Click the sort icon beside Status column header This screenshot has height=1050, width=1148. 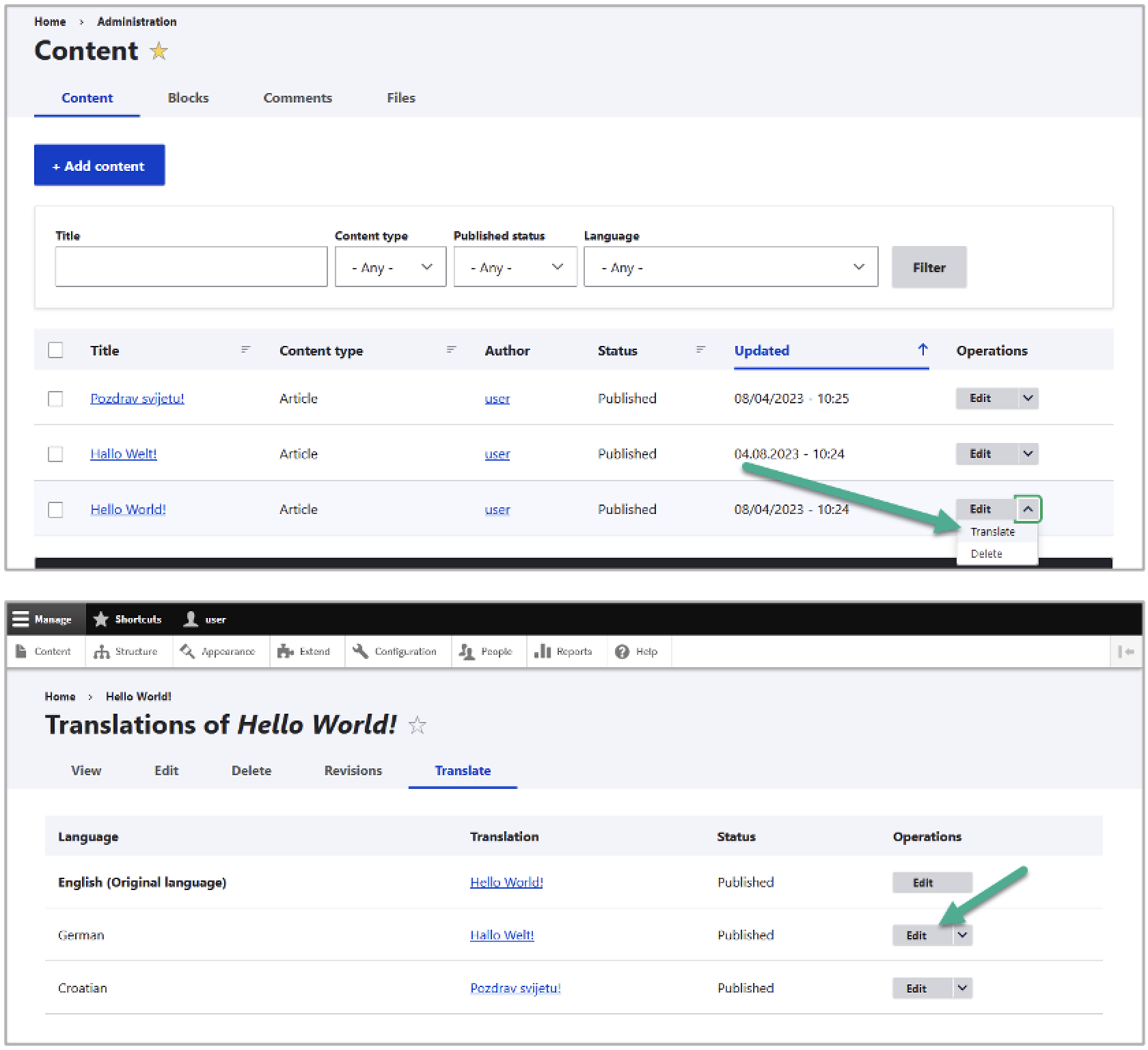700,349
